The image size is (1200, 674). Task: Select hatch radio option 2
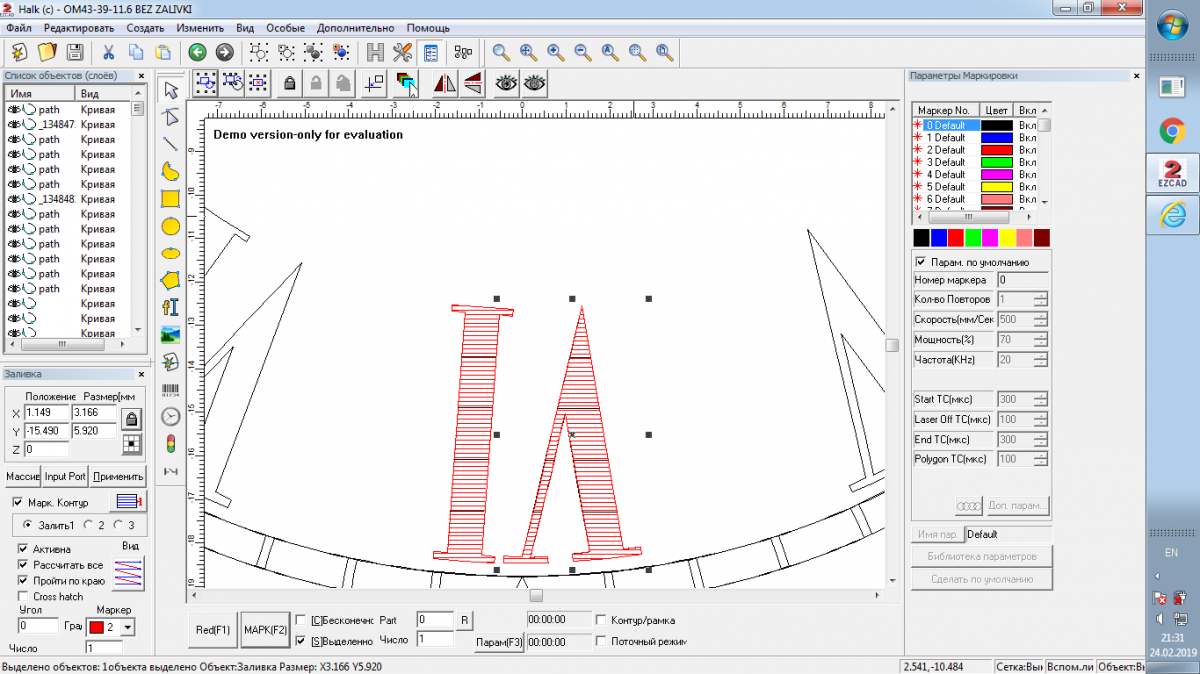pyautogui.click(x=88, y=525)
